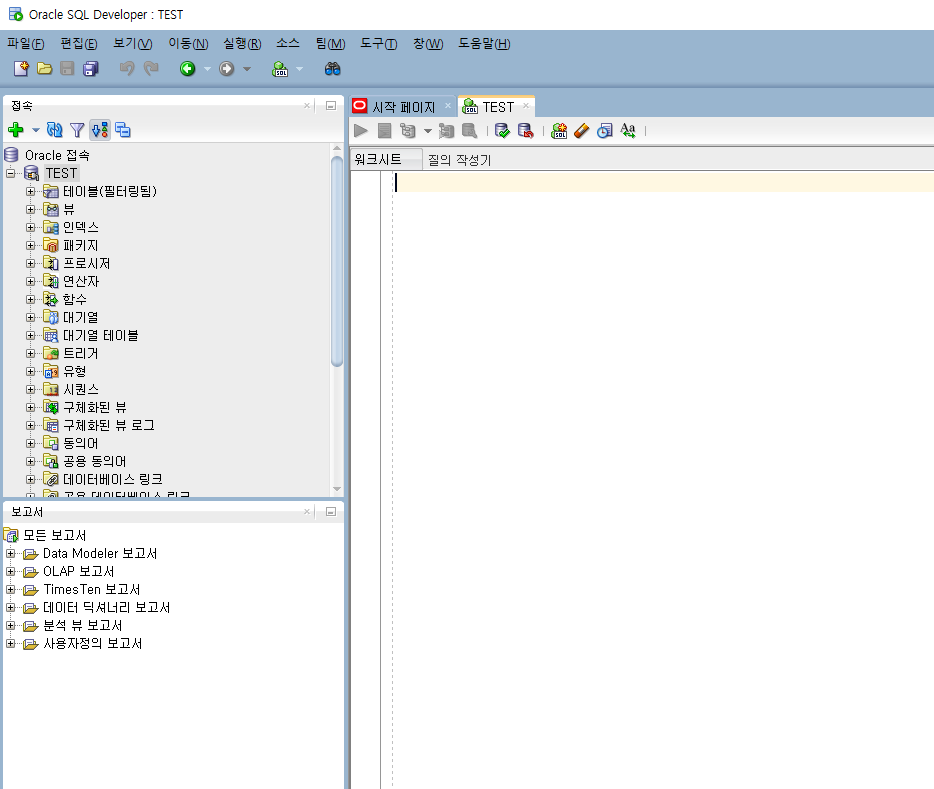The height and width of the screenshot is (789, 934).
Task: Expand the 테이블(필터링됨) node
Action: tap(30, 191)
